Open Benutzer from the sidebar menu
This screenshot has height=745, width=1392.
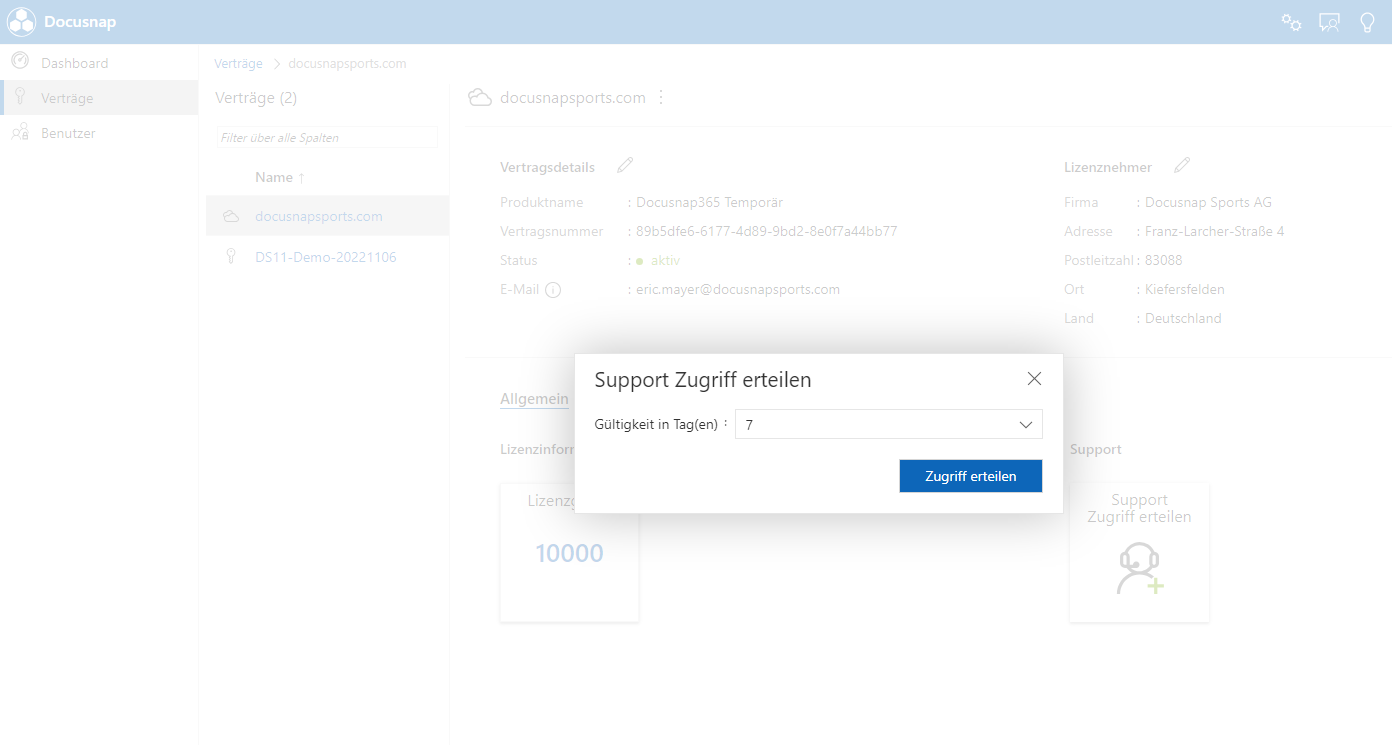70,132
